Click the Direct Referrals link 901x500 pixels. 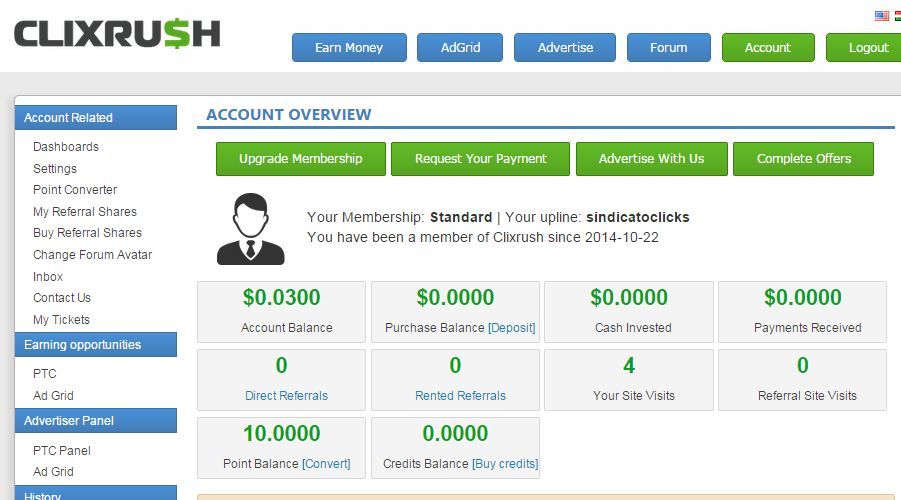286,395
